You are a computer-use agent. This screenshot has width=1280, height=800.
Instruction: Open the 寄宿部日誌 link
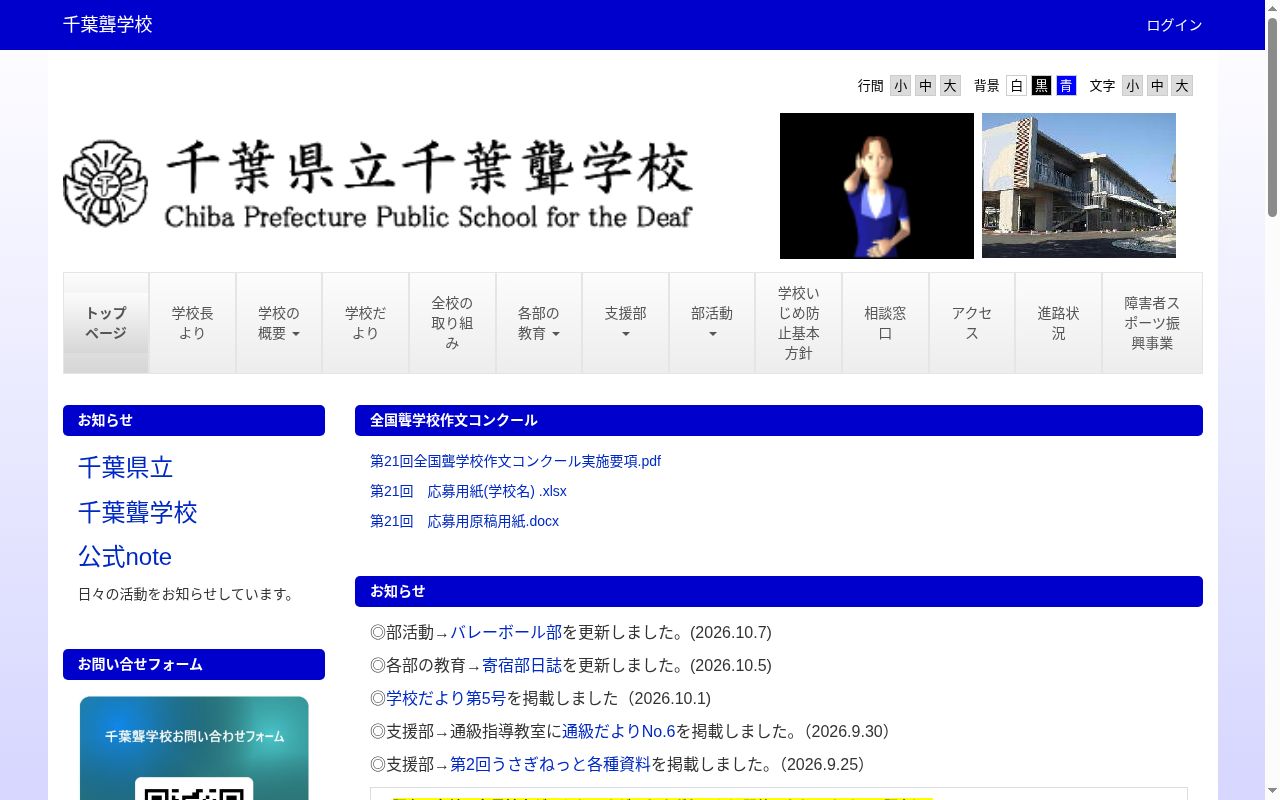tap(522, 665)
